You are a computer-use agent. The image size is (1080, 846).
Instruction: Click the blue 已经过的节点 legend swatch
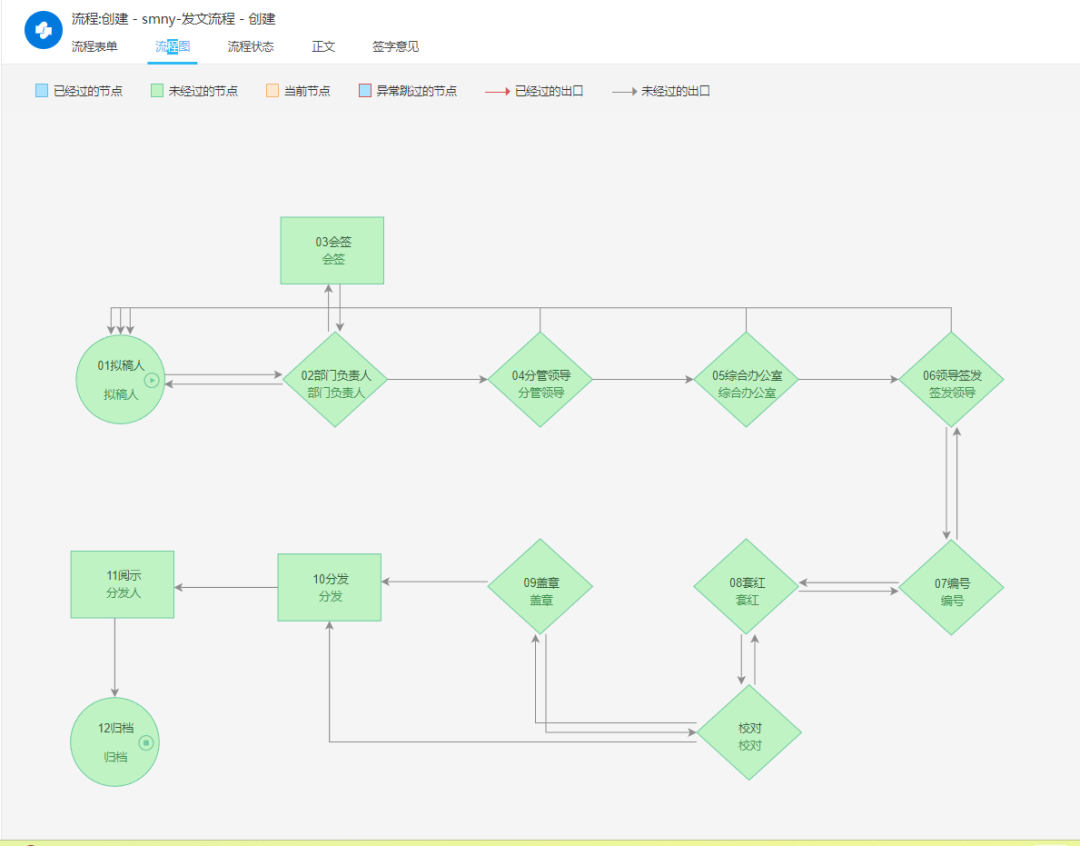[x=41, y=91]
